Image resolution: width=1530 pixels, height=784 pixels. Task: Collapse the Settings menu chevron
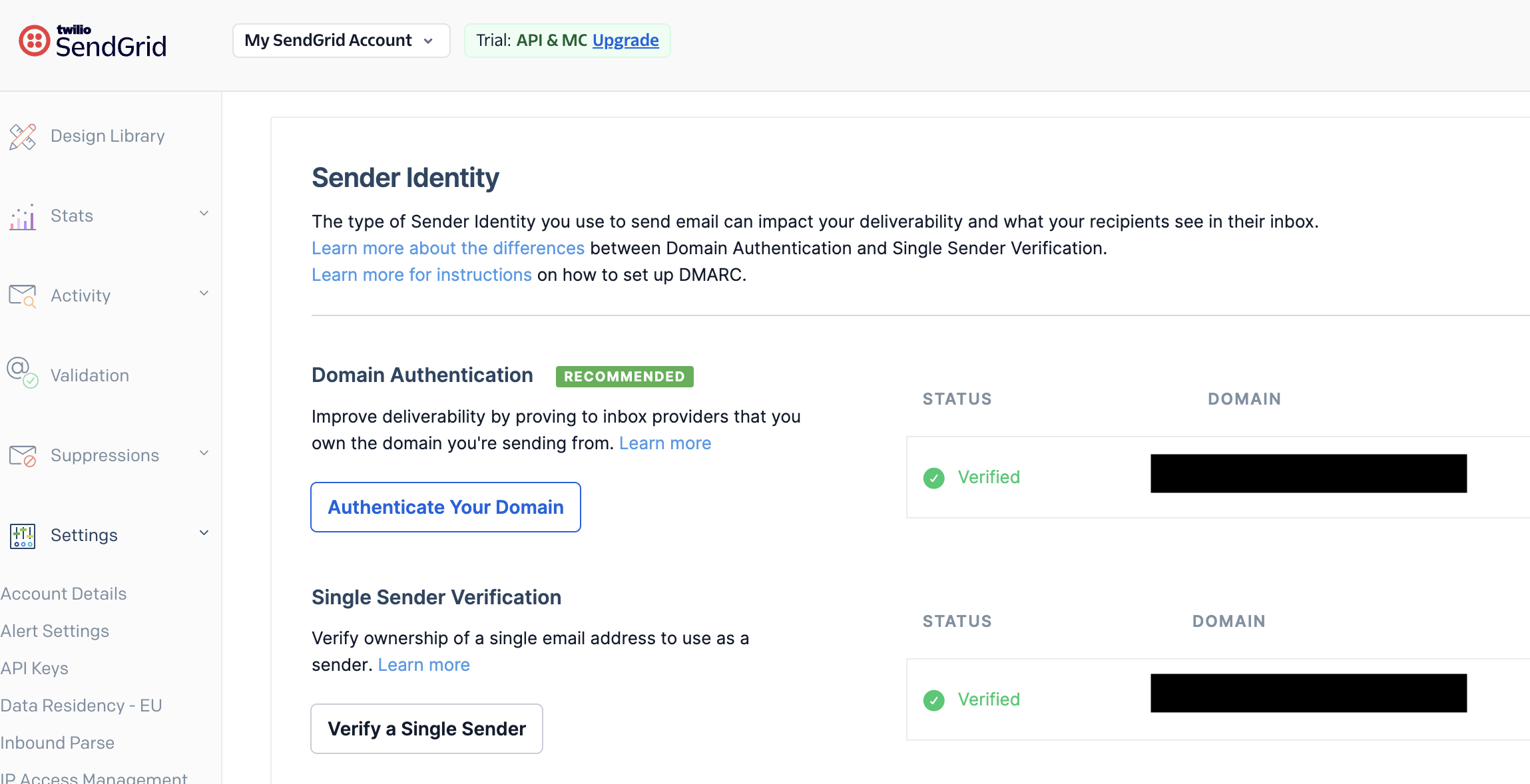pyautogui.click(x=204, y=533)
